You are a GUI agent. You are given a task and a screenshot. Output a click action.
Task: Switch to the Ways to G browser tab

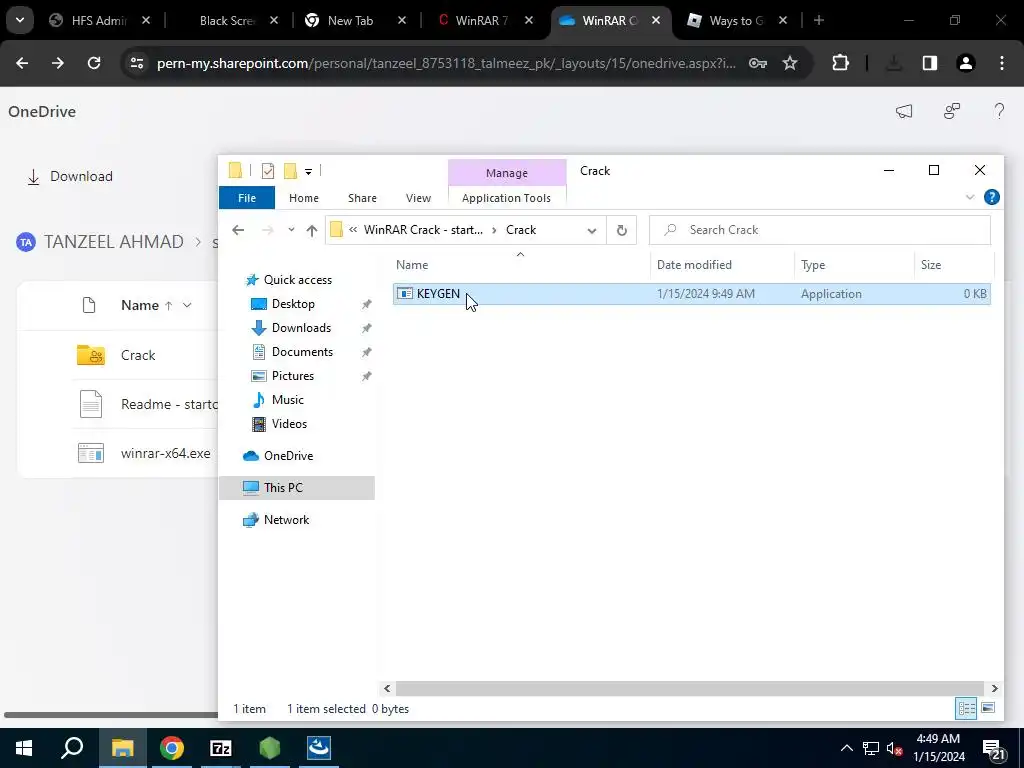[736, 21]
